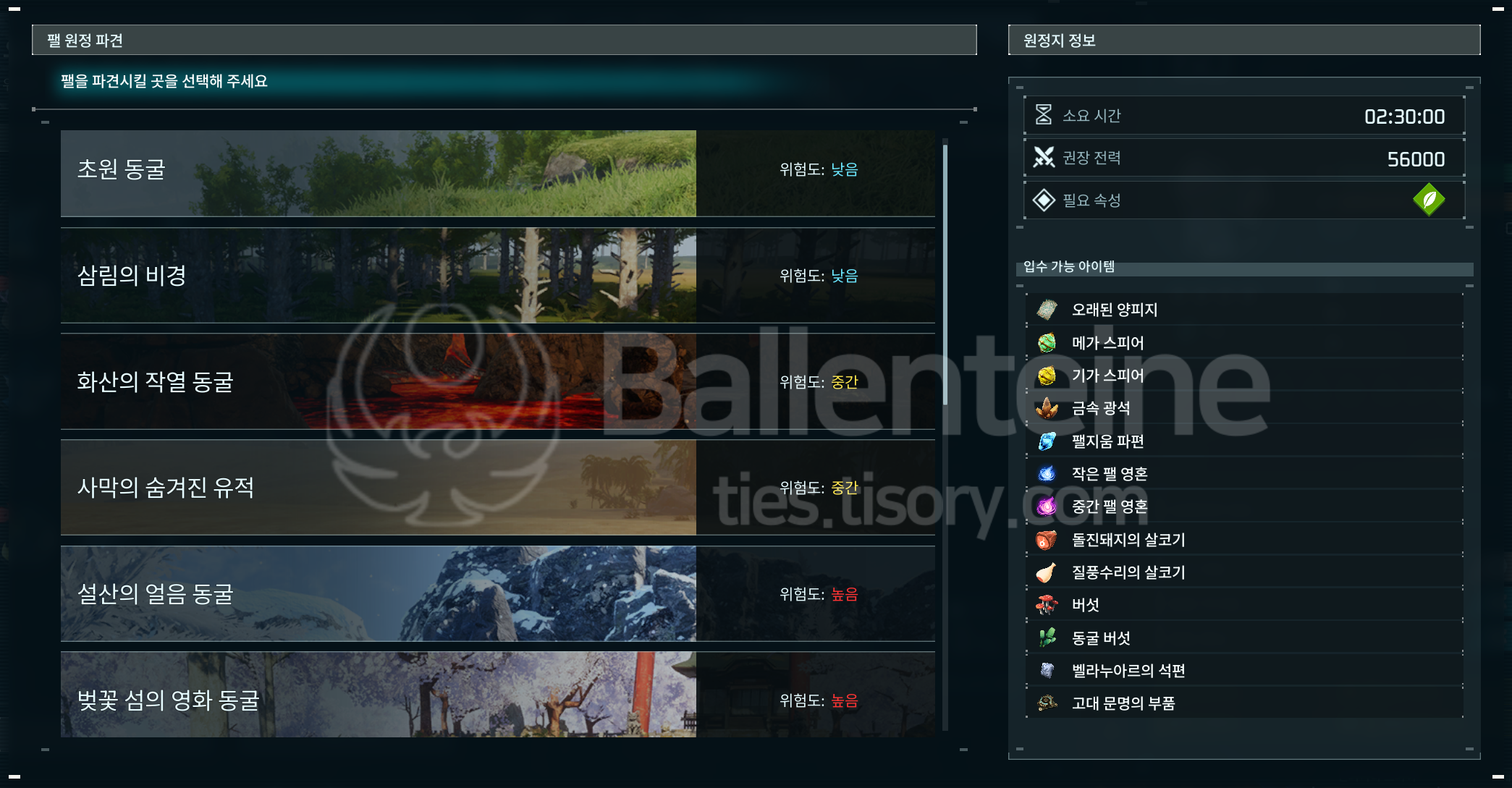Click the 기가 스피어 yellow sphere icon

[1047, 376]
